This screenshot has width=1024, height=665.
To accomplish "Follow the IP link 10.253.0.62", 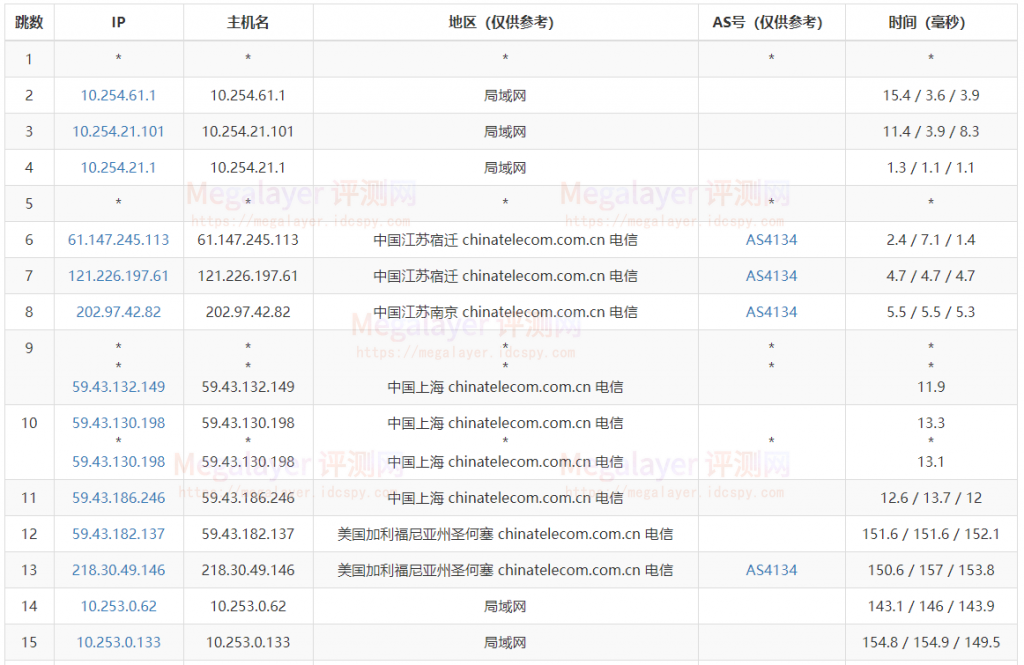I will (x=118, y=606).
